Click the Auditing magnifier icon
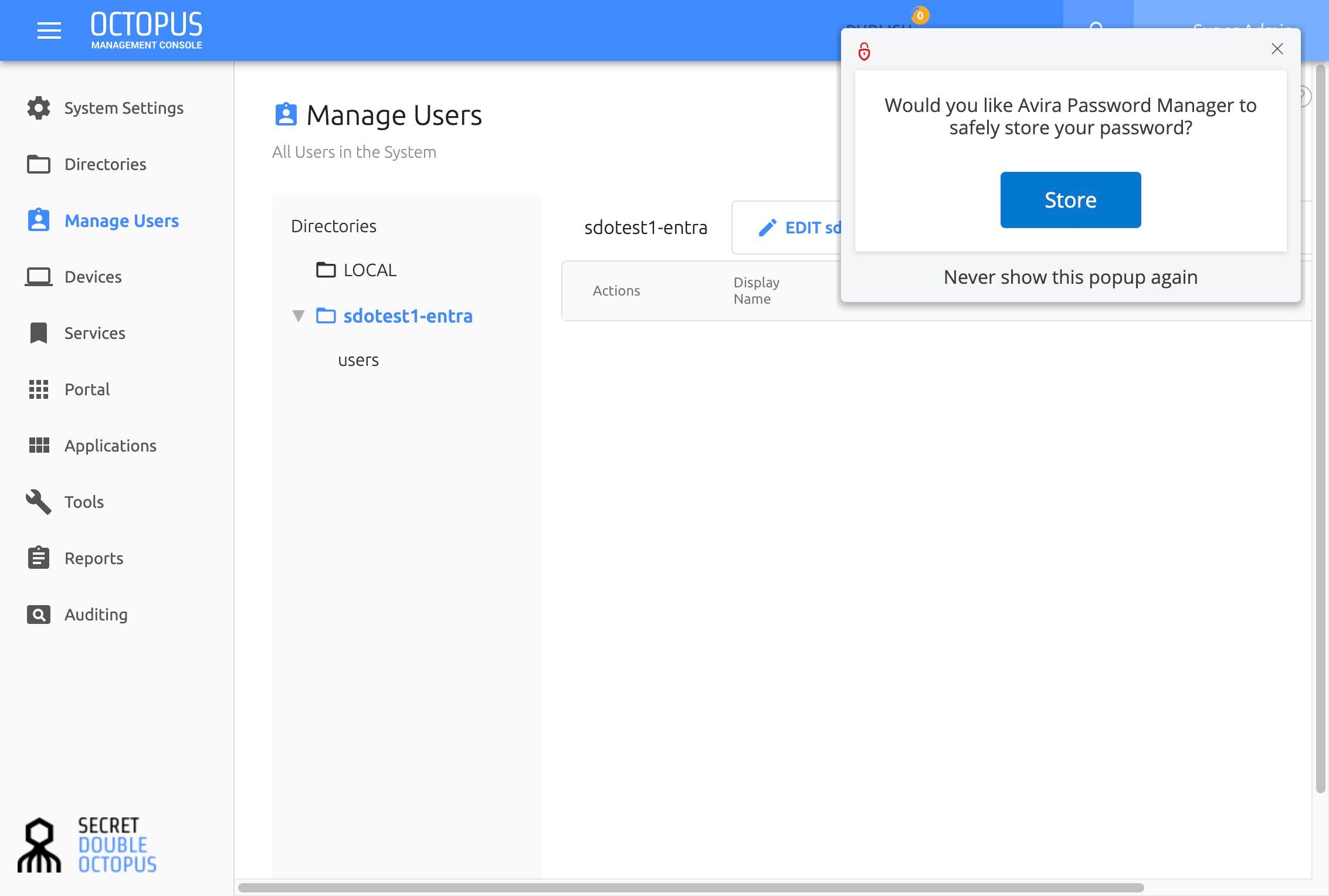Image resolution: width=1329 pixels, height=896 pixels. coord(39,615)
